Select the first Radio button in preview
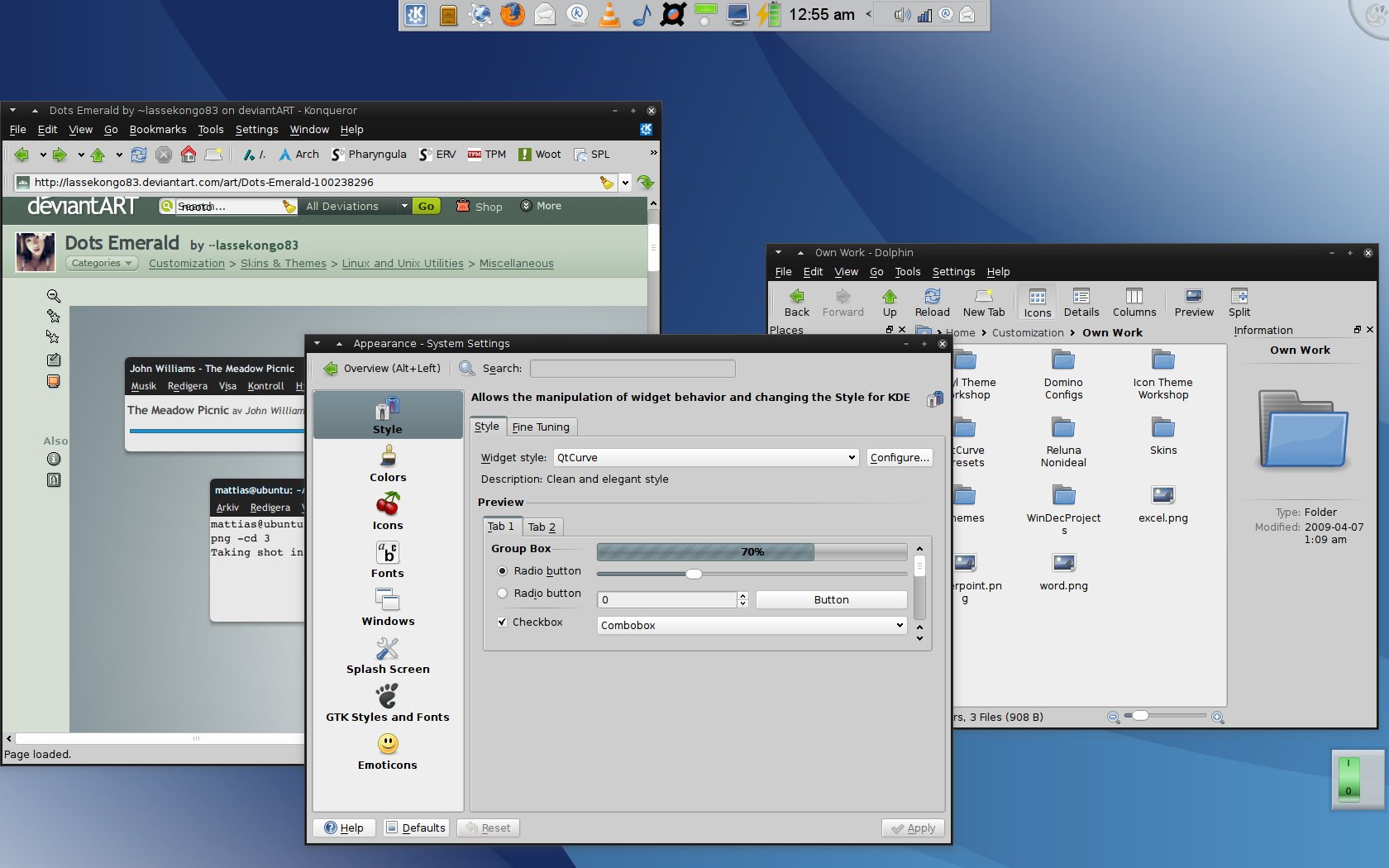The image size is (1389, 868). (x=502, y=571)
